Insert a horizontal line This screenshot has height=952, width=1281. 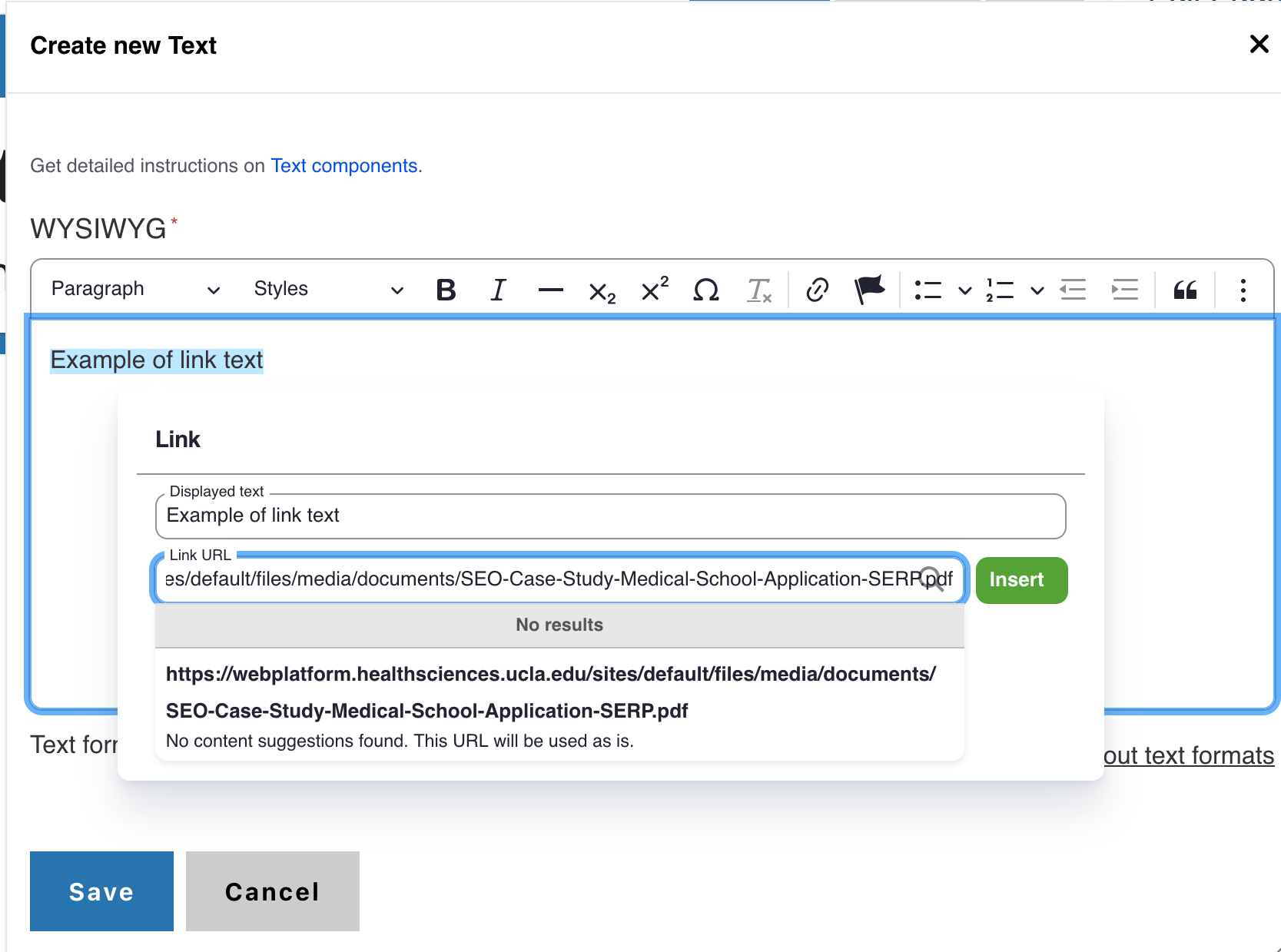[x=550, y=290]
